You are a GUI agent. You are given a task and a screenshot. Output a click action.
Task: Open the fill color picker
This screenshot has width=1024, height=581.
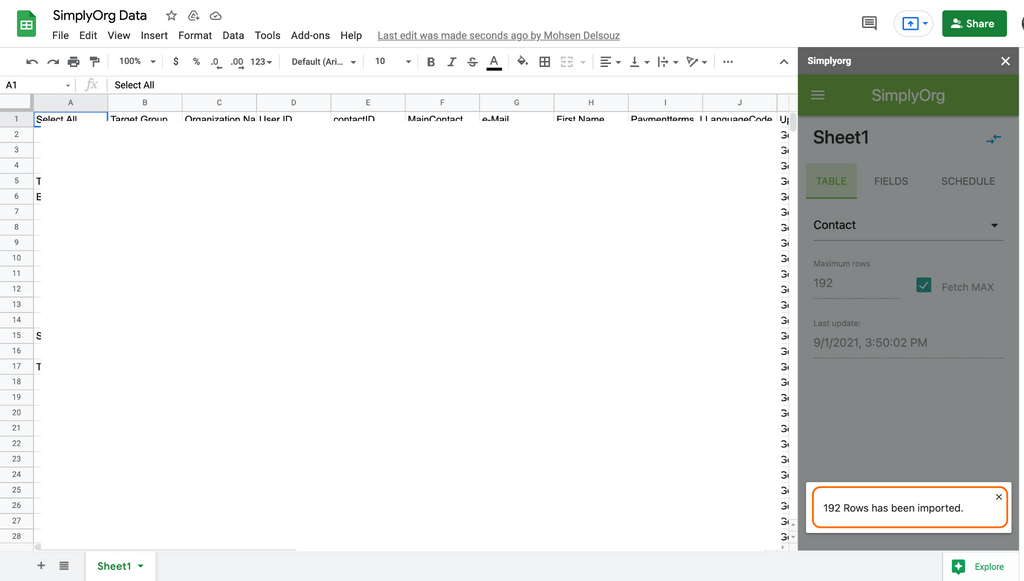click(522, 61)
